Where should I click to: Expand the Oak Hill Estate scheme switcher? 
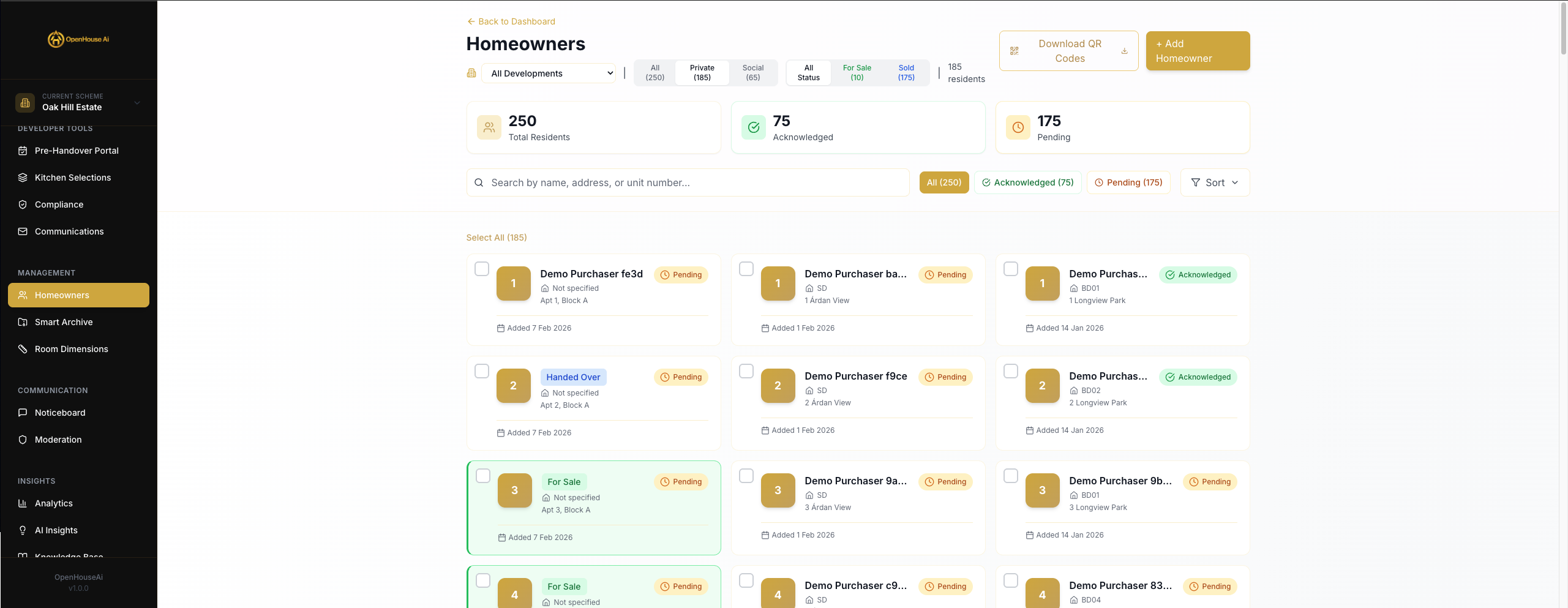click(80, 103)
